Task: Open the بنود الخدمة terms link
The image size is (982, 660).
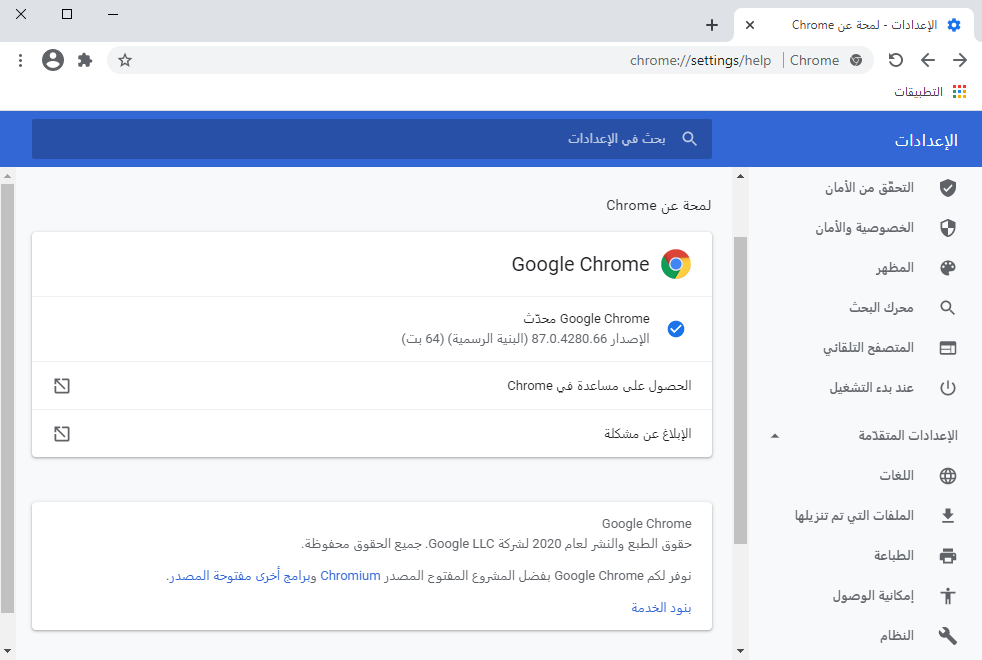Action: (x=661, y=608)
